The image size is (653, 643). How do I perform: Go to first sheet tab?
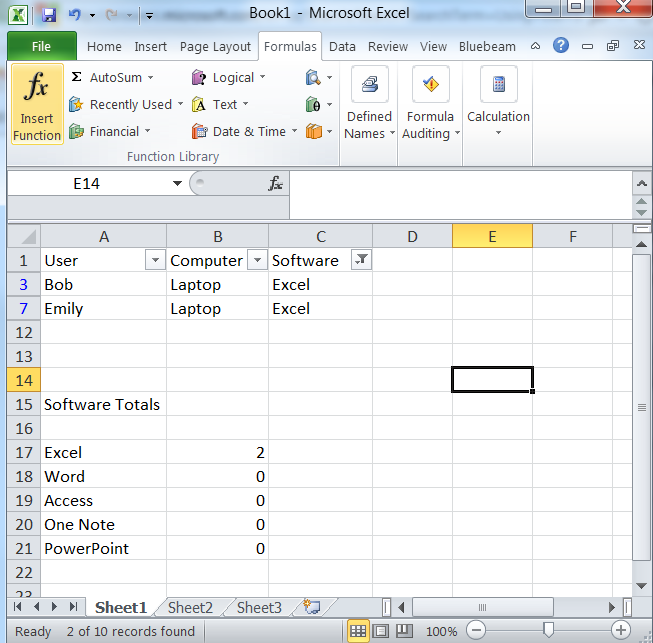(x=17, y=607)
